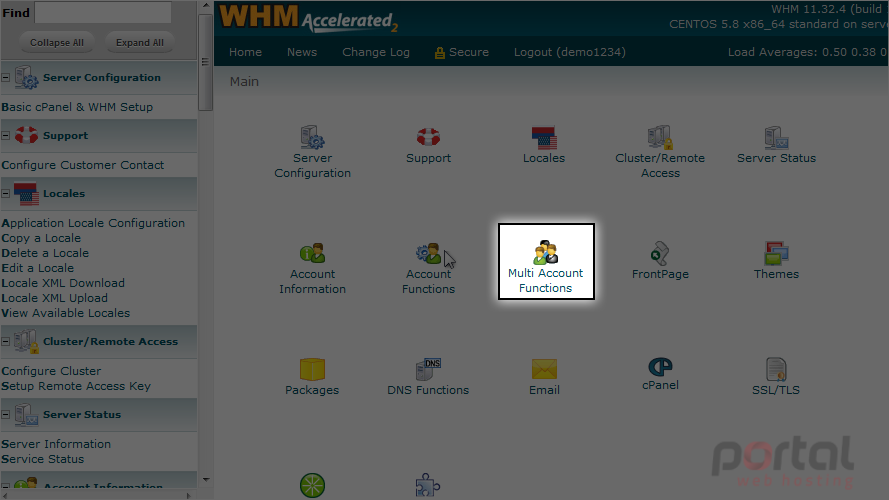Screen dimensions: 889x500
Task: Open News in top navigation
Action: coord(302,52)
